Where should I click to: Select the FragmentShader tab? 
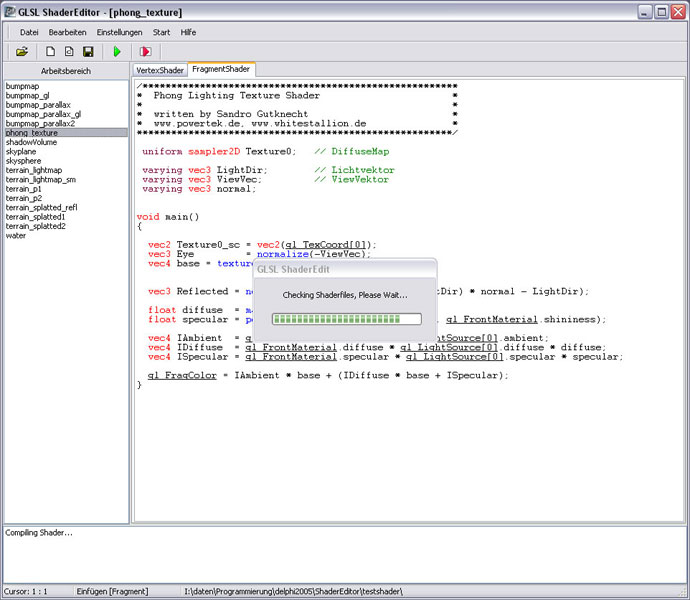click(x=221, y=70)
